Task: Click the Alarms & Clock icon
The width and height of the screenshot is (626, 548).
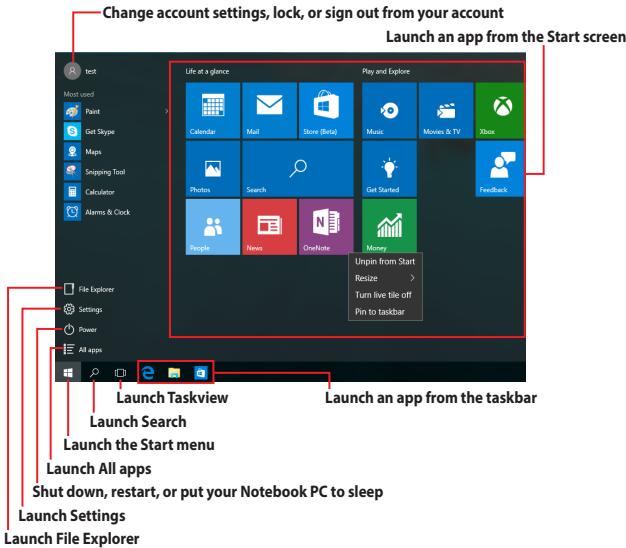Action: [x=72, y=212]
